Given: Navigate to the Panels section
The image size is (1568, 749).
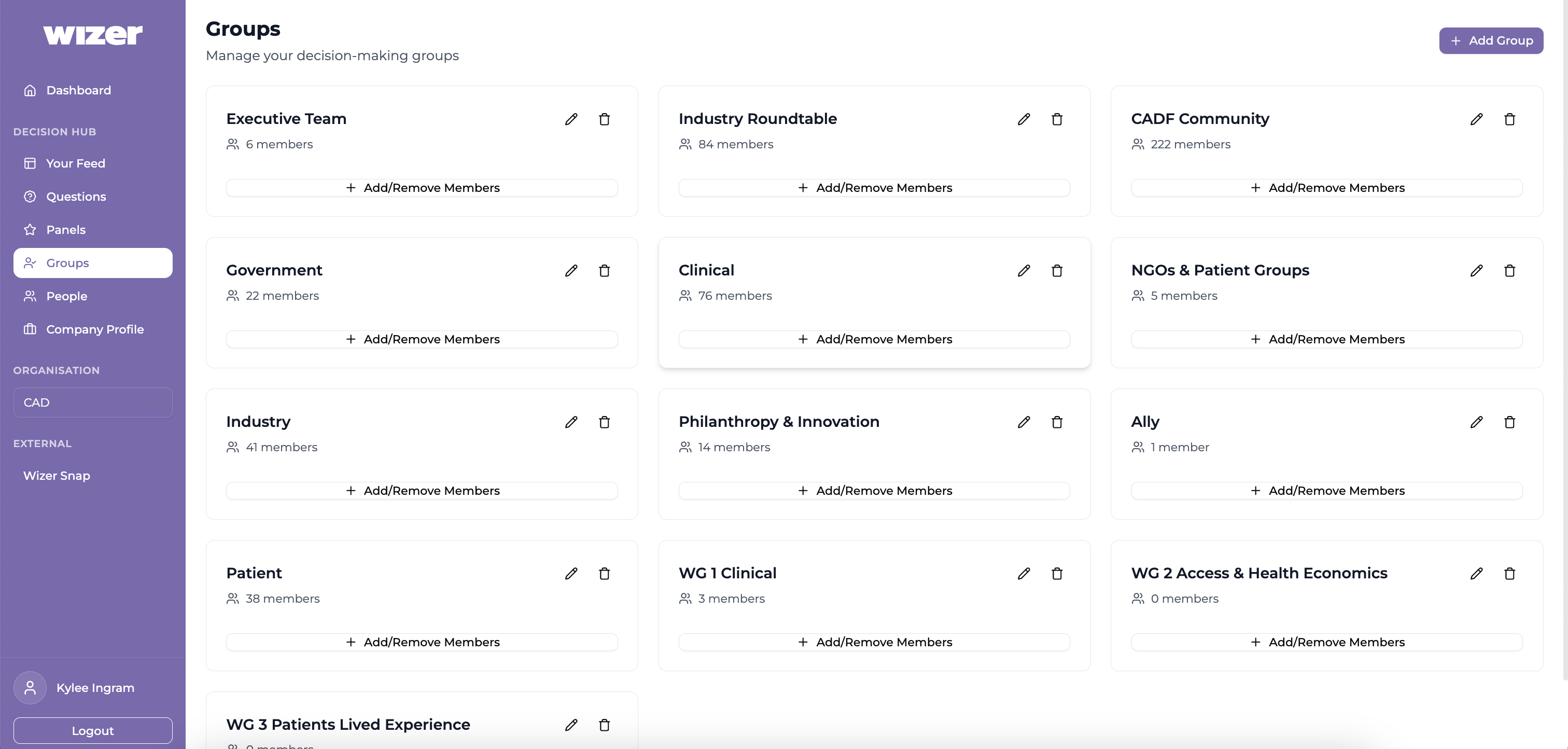Looking at the screenshot, I should tap(66, 230).
